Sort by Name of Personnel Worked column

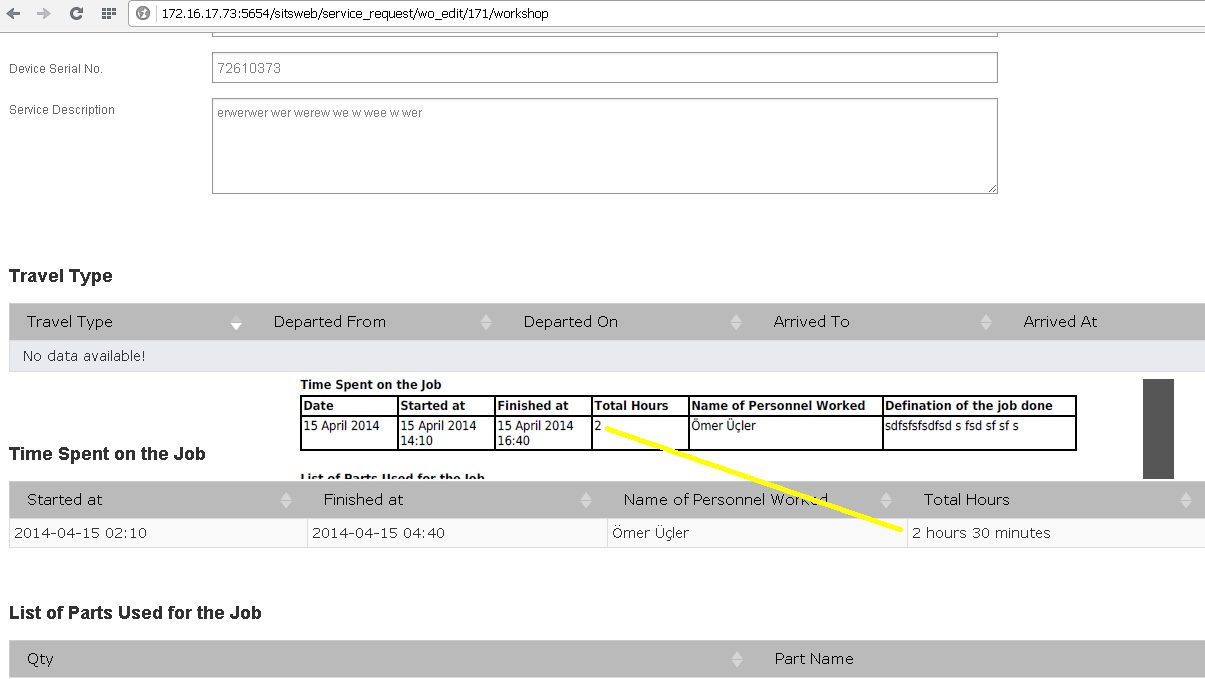point(756,500)
